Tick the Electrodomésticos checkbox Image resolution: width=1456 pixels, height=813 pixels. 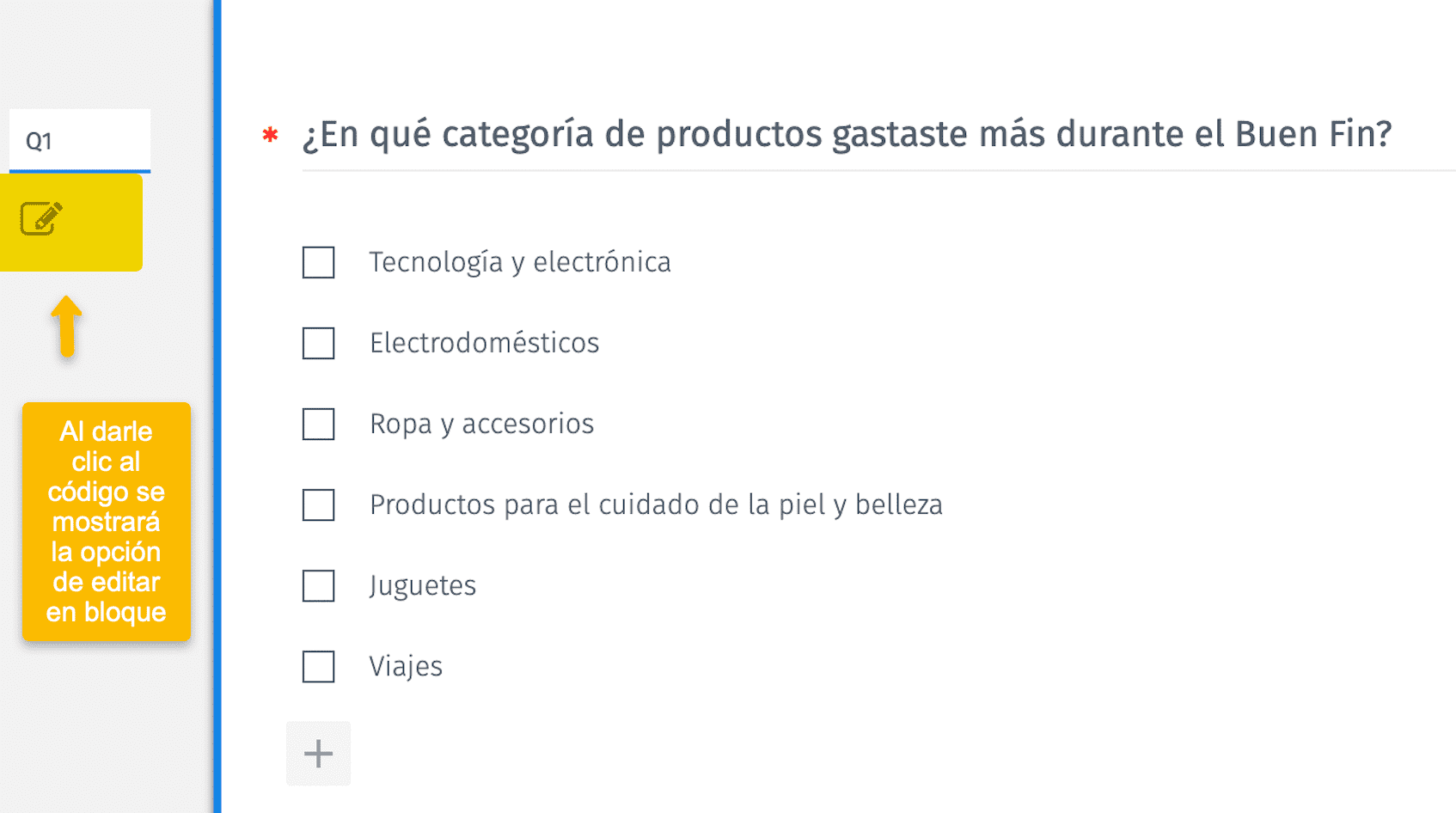point(318,344)
